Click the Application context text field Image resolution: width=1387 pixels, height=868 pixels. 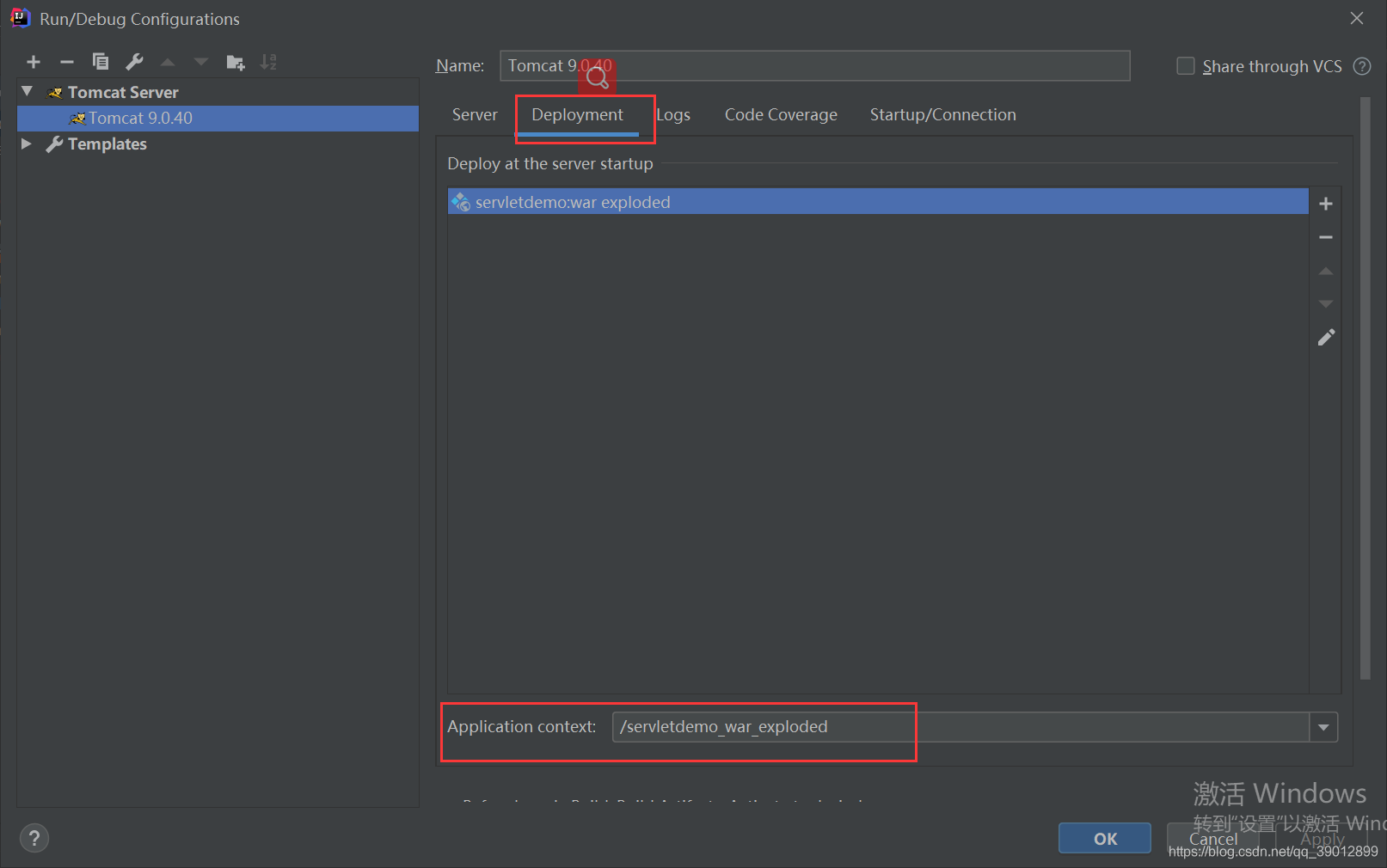click(x=961, y=727)
